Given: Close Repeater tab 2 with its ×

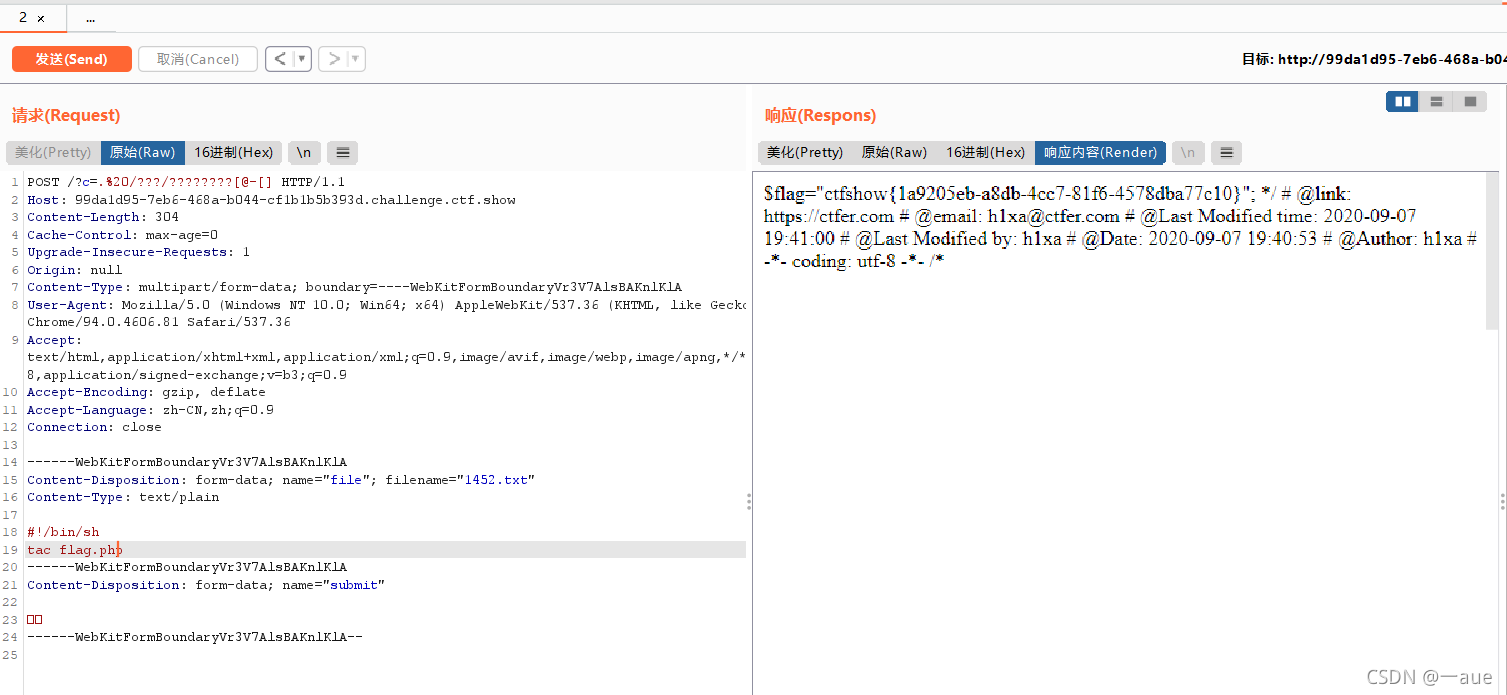Looking at the screenshot, I should click(41, 18).
